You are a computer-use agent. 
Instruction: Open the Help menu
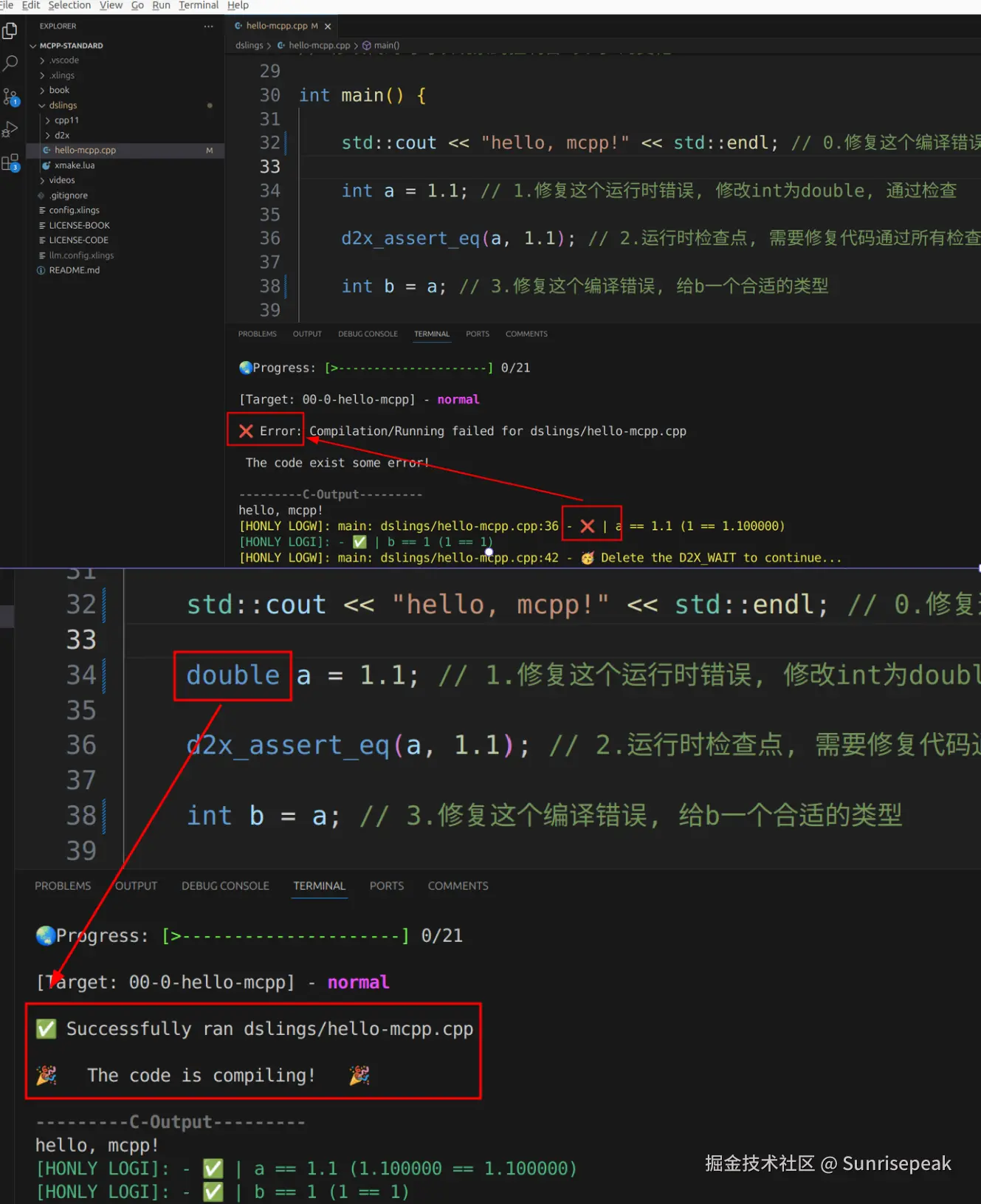tap(238, 5)
